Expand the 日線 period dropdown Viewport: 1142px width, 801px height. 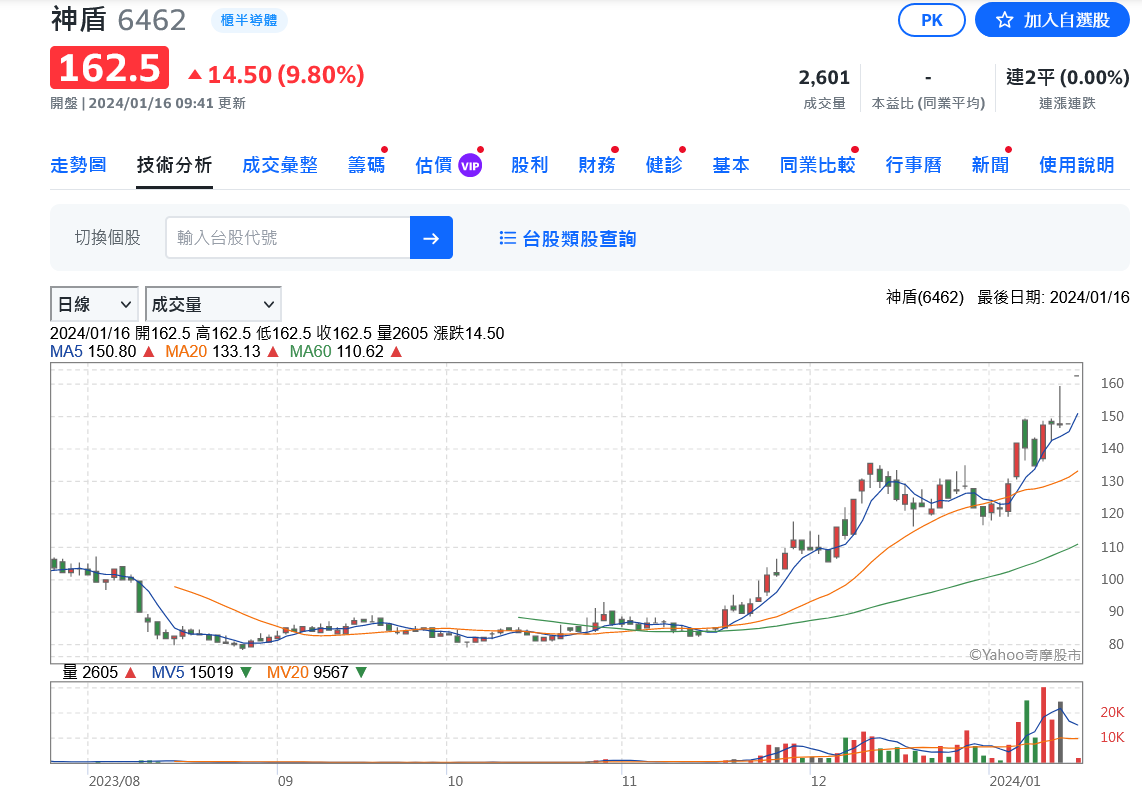click(94, 304)
